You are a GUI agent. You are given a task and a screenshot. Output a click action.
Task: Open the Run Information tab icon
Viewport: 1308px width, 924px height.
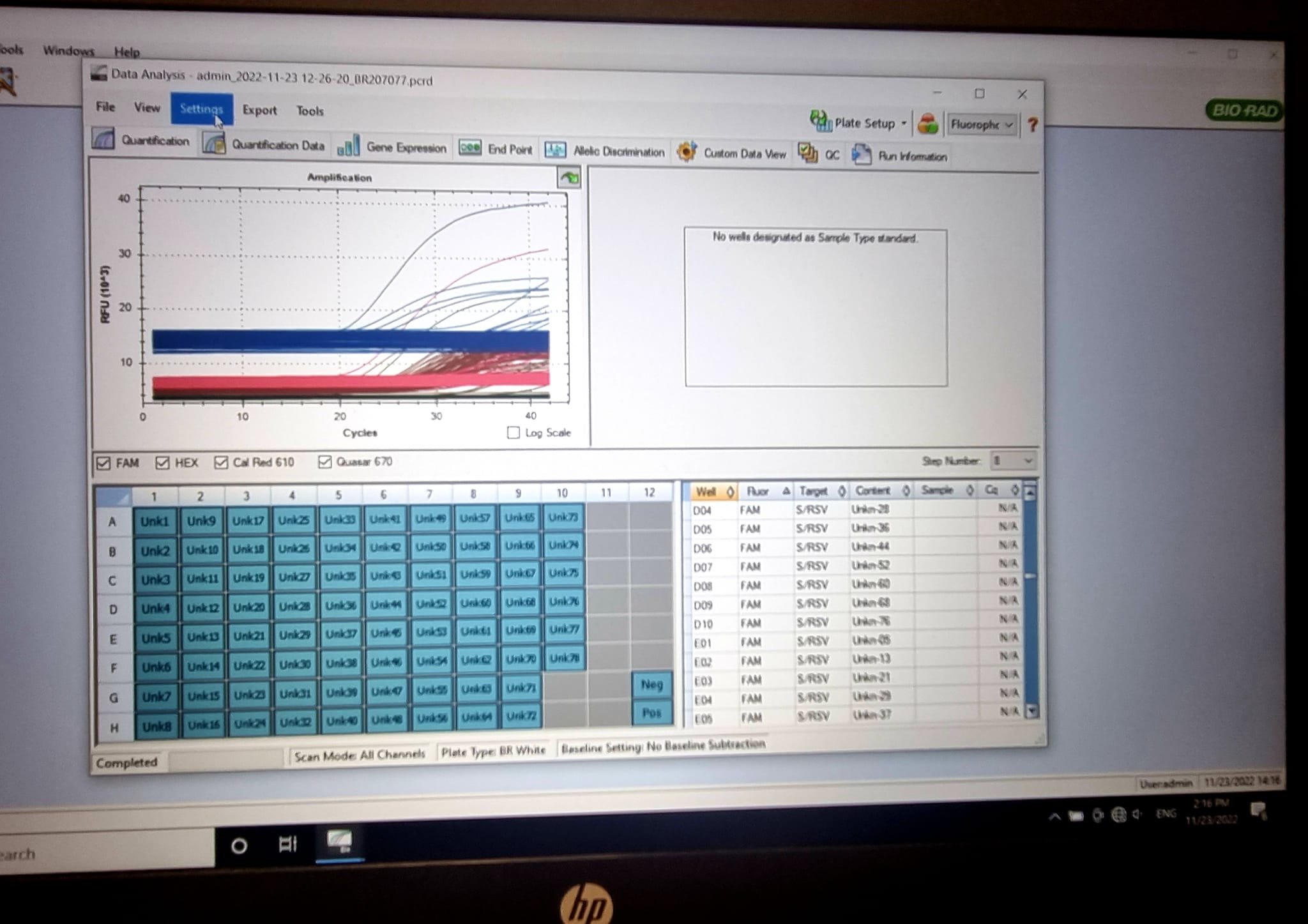862,155
